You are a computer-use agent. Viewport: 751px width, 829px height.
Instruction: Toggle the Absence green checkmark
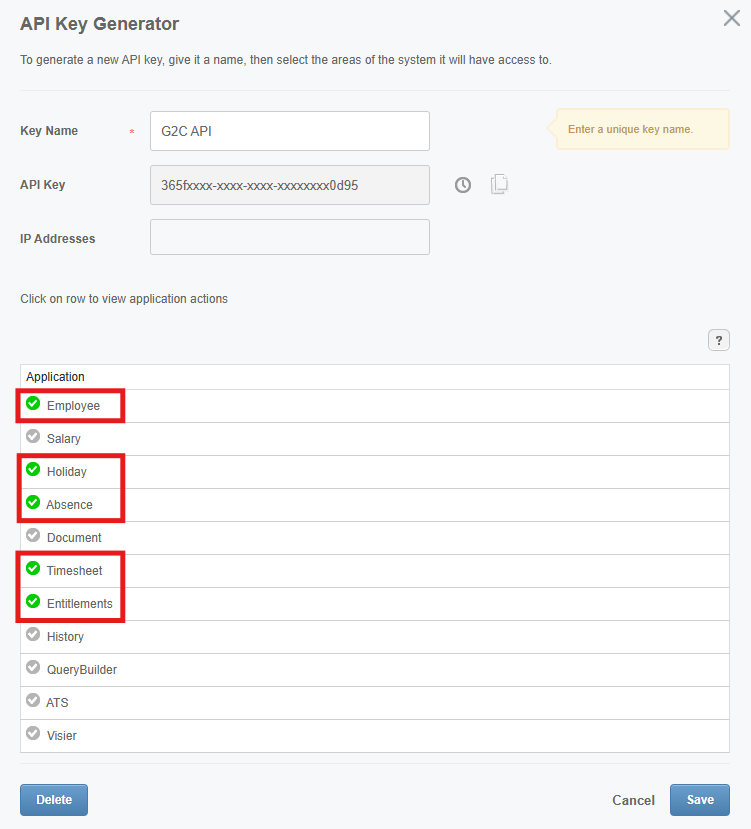point(33,502)
